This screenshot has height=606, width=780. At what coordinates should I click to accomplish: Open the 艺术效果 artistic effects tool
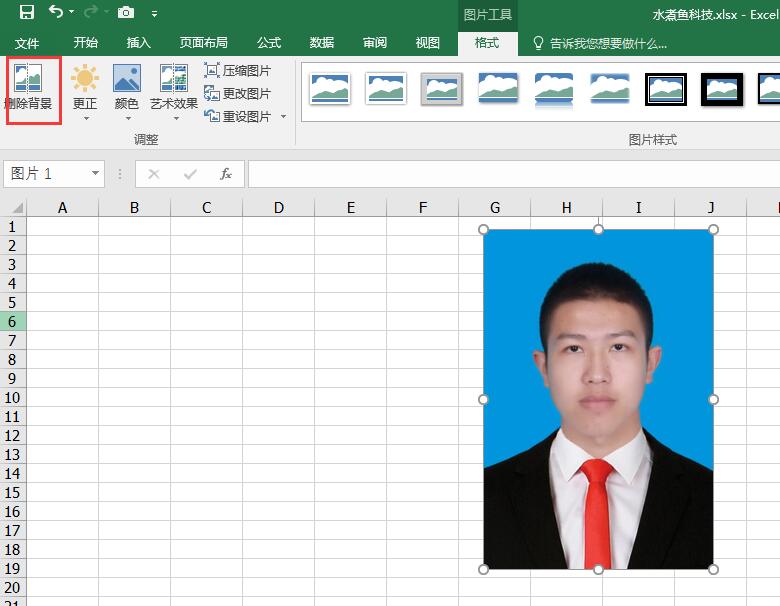[174, 79]
